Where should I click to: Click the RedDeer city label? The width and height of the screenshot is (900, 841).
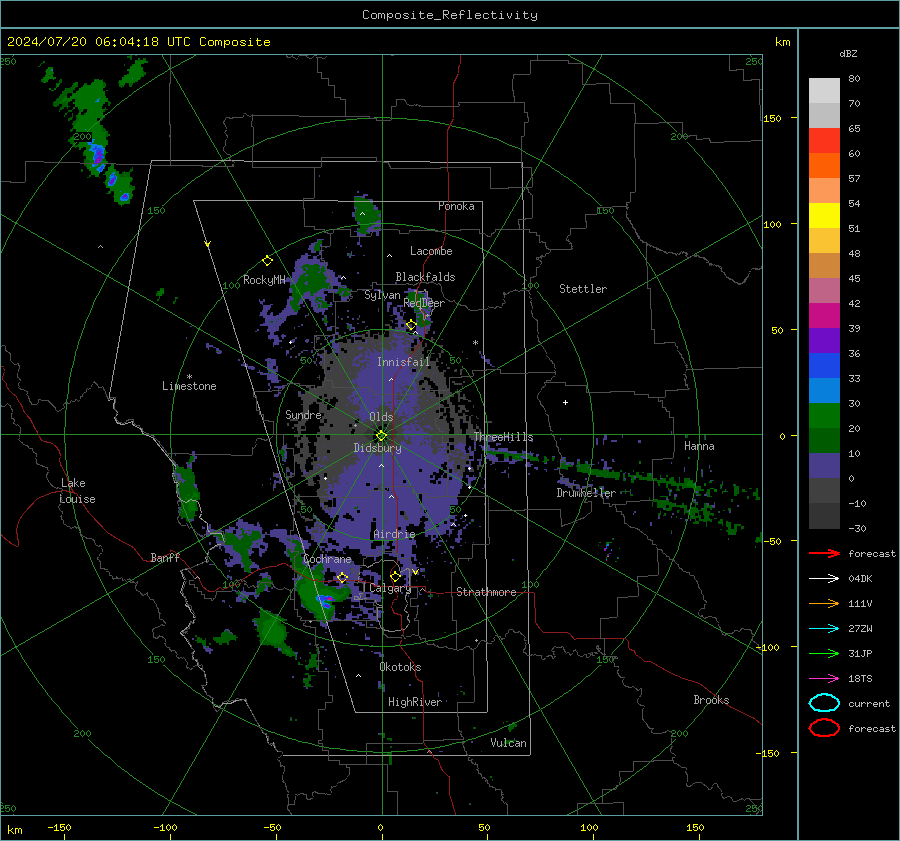pyautogui.click(x=424, y=303)
